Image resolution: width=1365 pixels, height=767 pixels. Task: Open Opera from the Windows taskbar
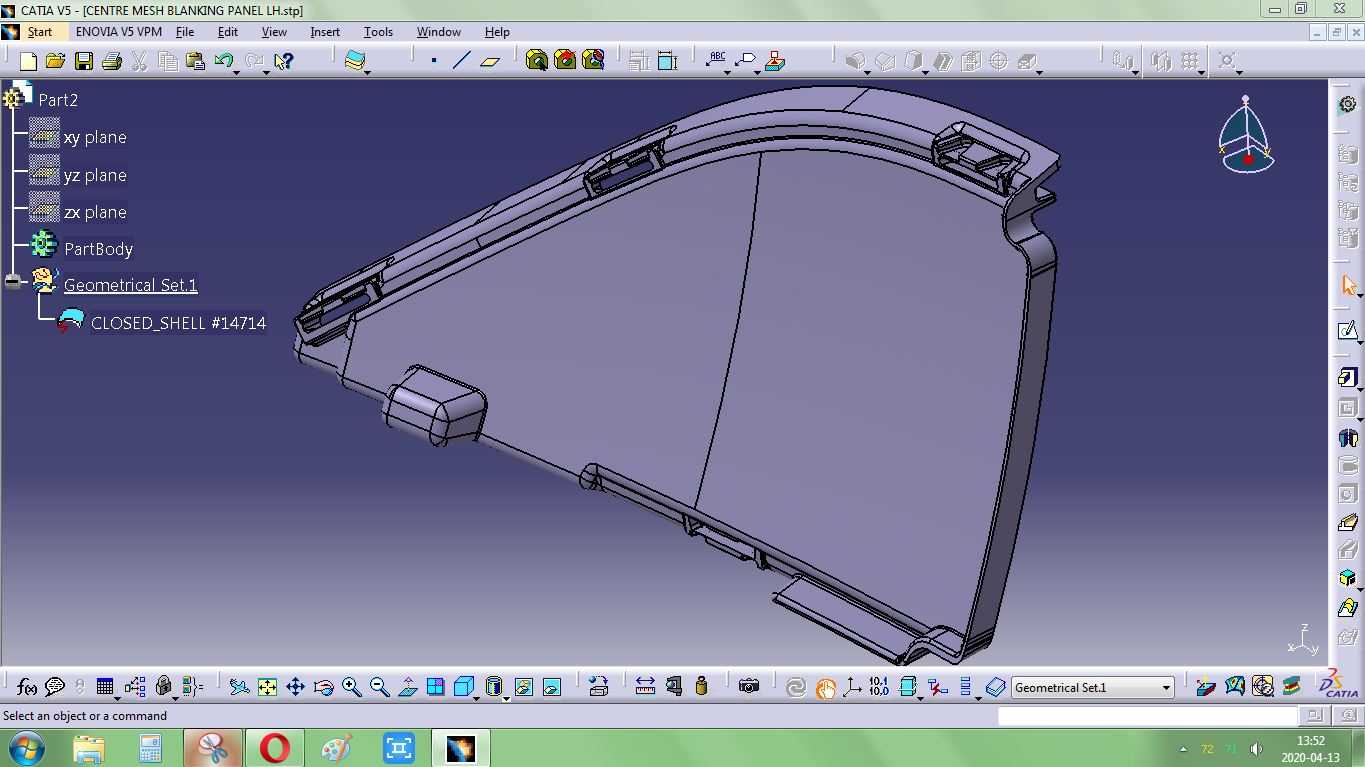274,748
